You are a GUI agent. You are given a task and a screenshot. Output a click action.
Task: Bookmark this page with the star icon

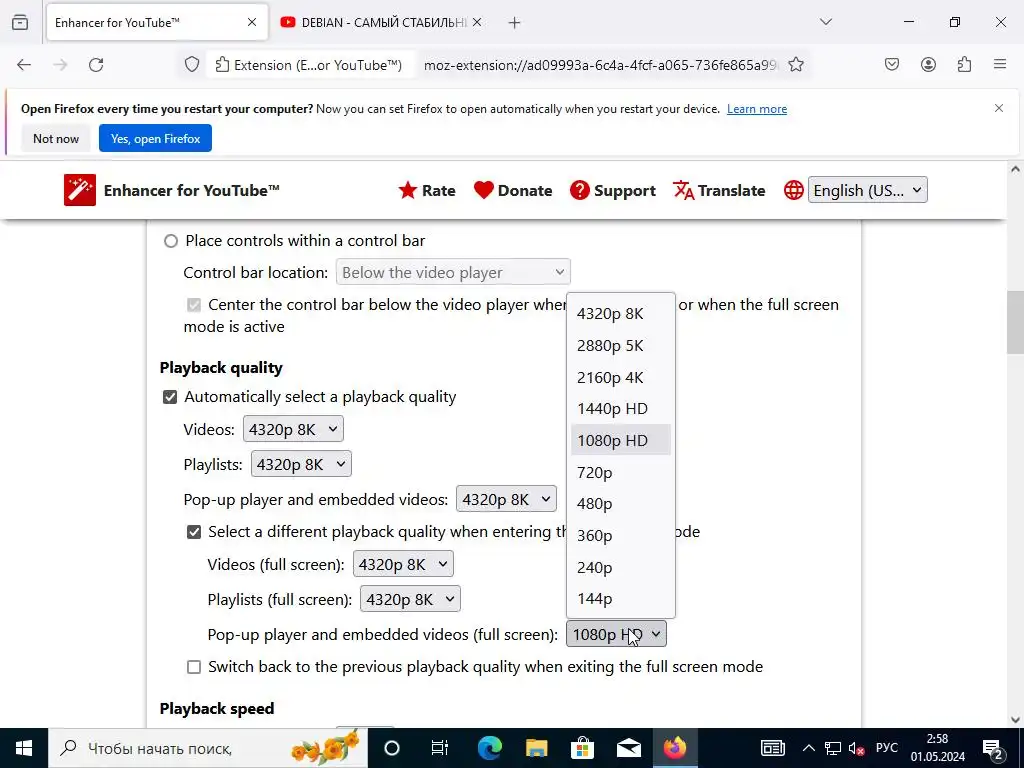tap(795, 65)
